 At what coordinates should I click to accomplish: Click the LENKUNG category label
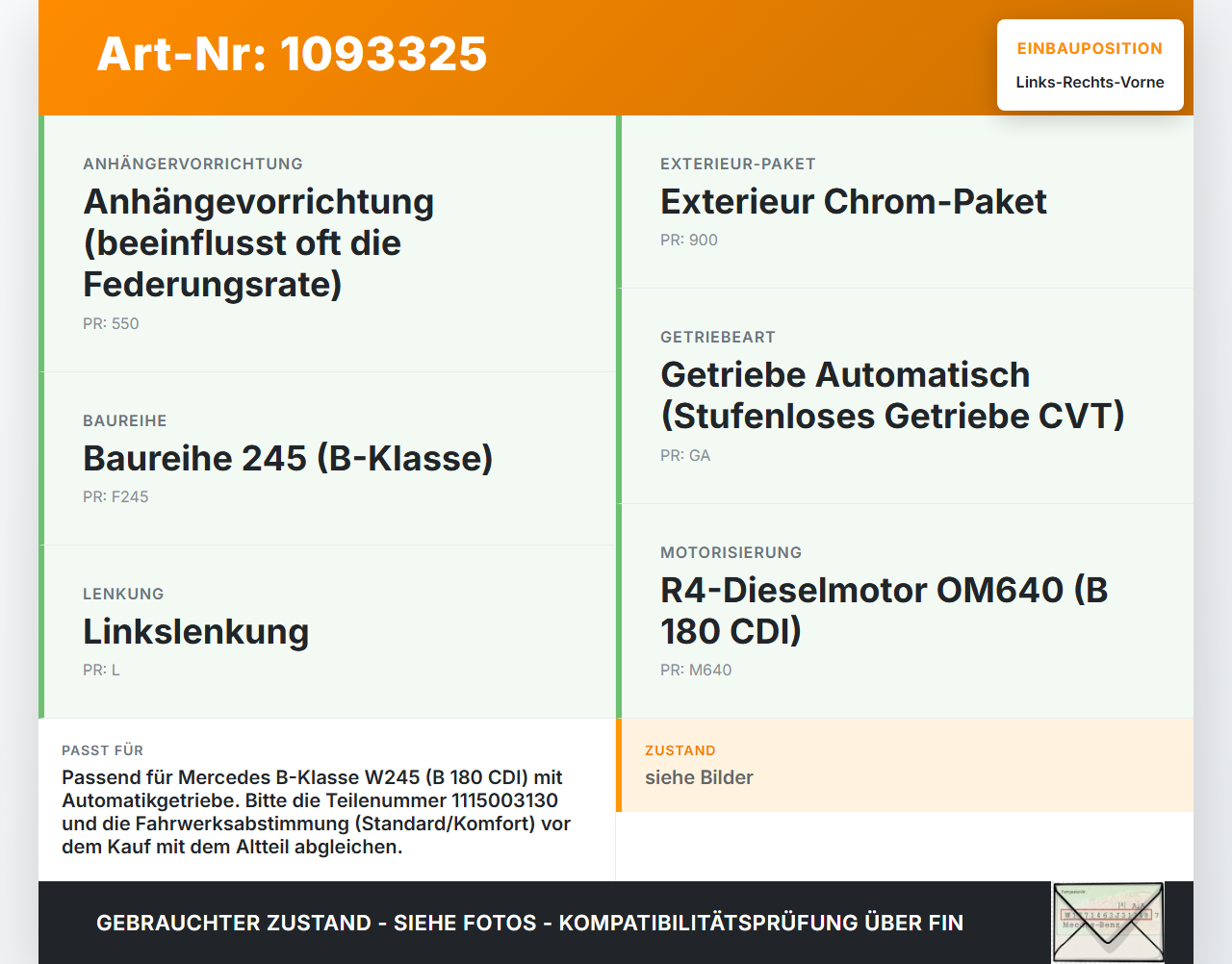pyautogui.click(x=123, y=595)
